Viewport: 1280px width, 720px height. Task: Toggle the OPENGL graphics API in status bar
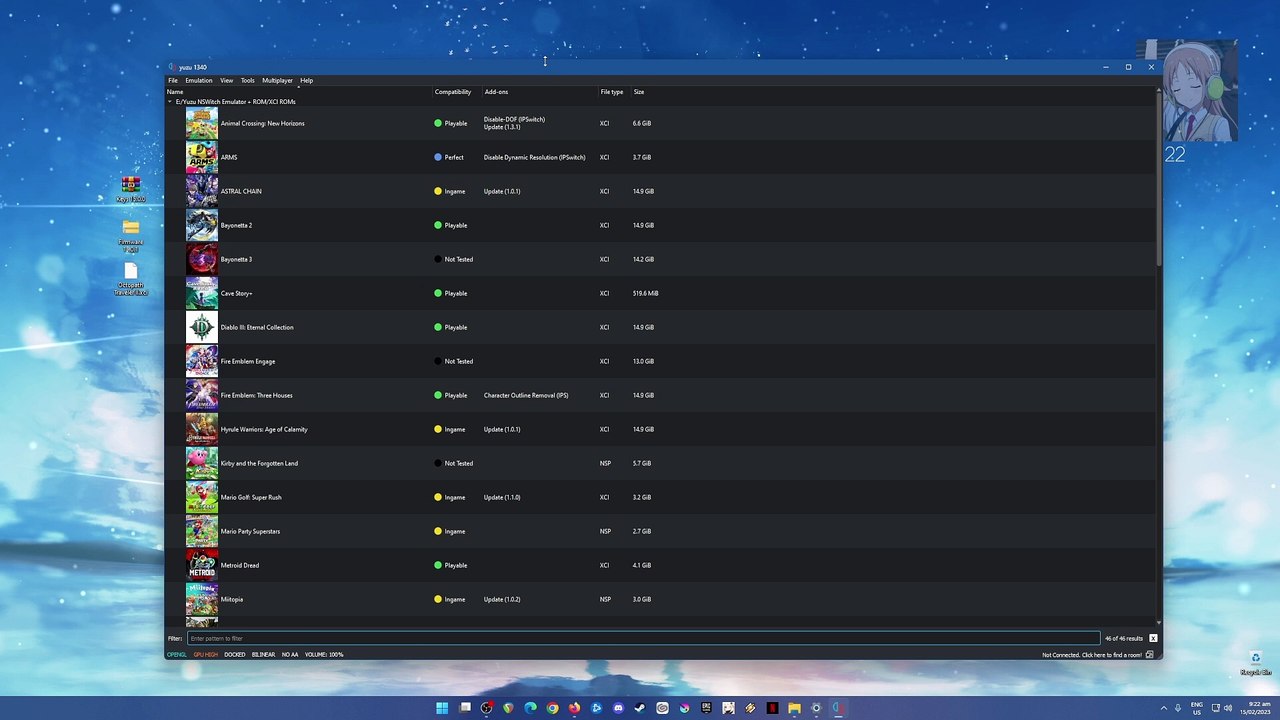click(177, 655)
